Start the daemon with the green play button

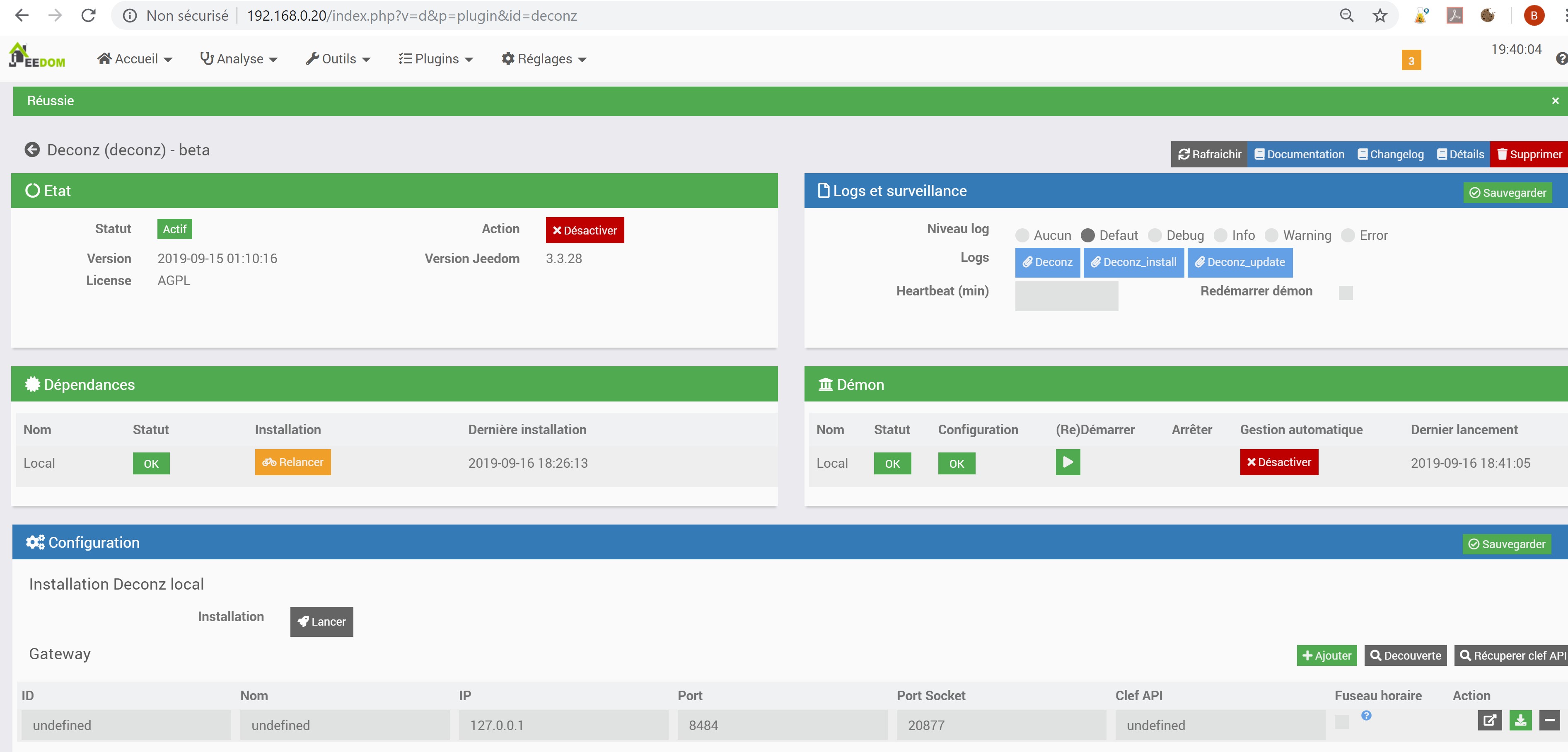pos(1067,462)
